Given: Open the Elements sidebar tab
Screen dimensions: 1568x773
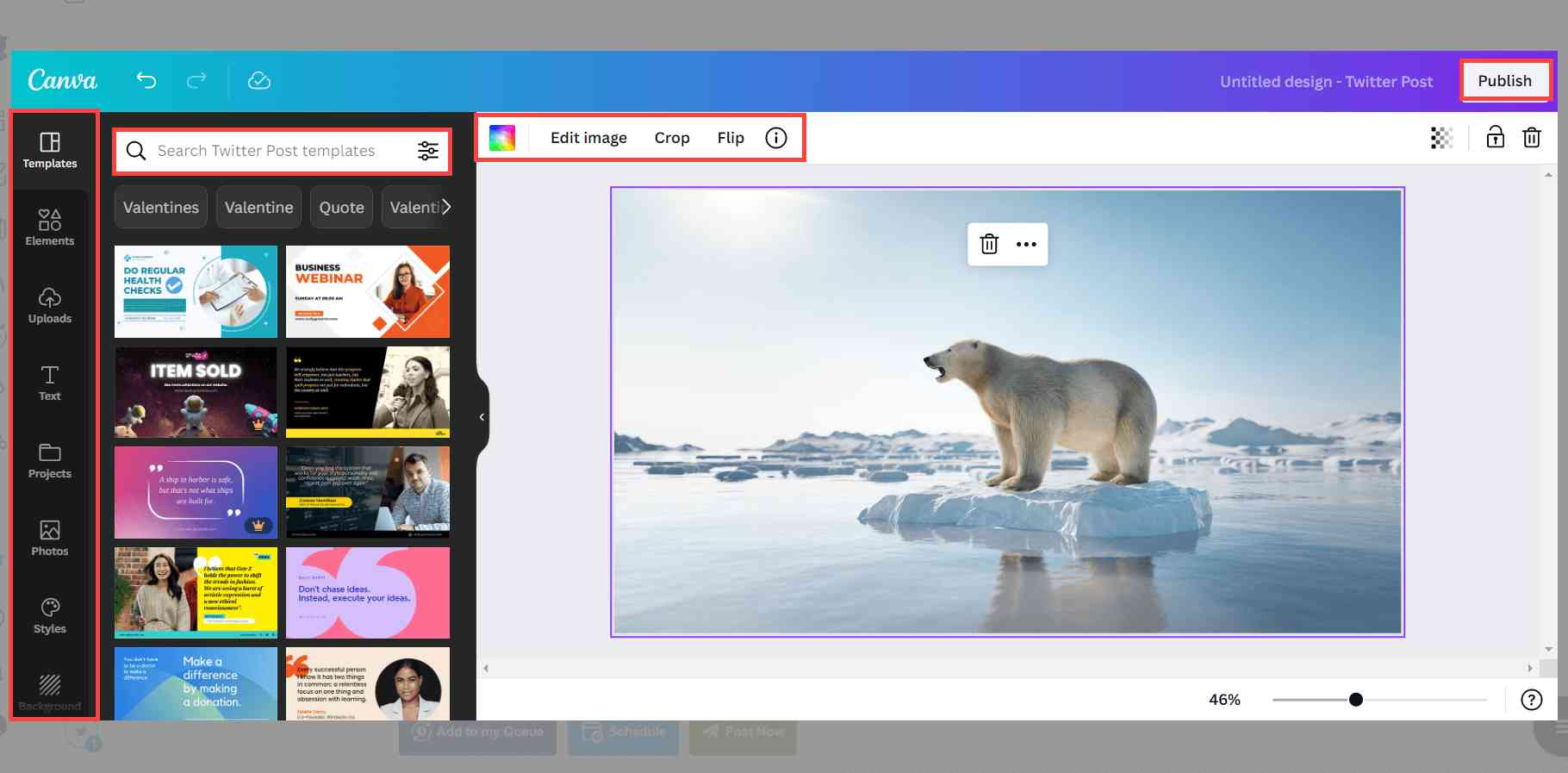Looking at the screenshot, I should [50, 228].
